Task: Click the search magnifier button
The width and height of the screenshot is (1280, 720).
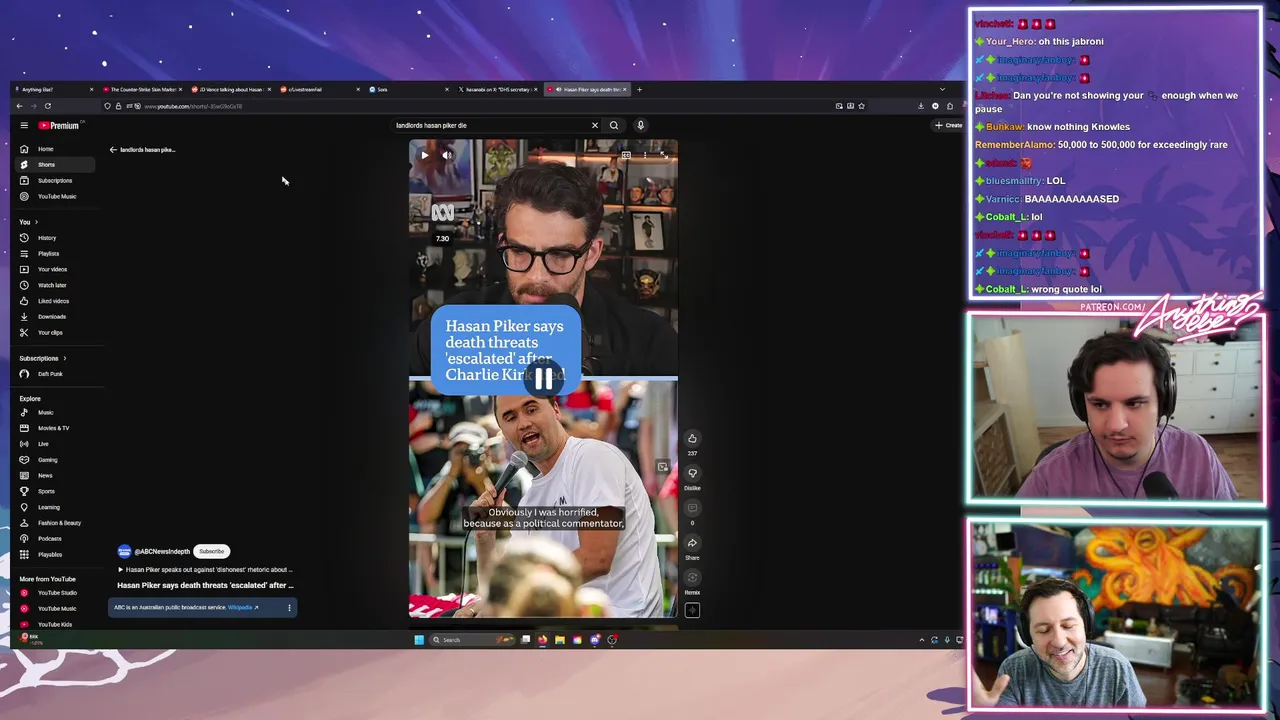Action: [614, 125]
